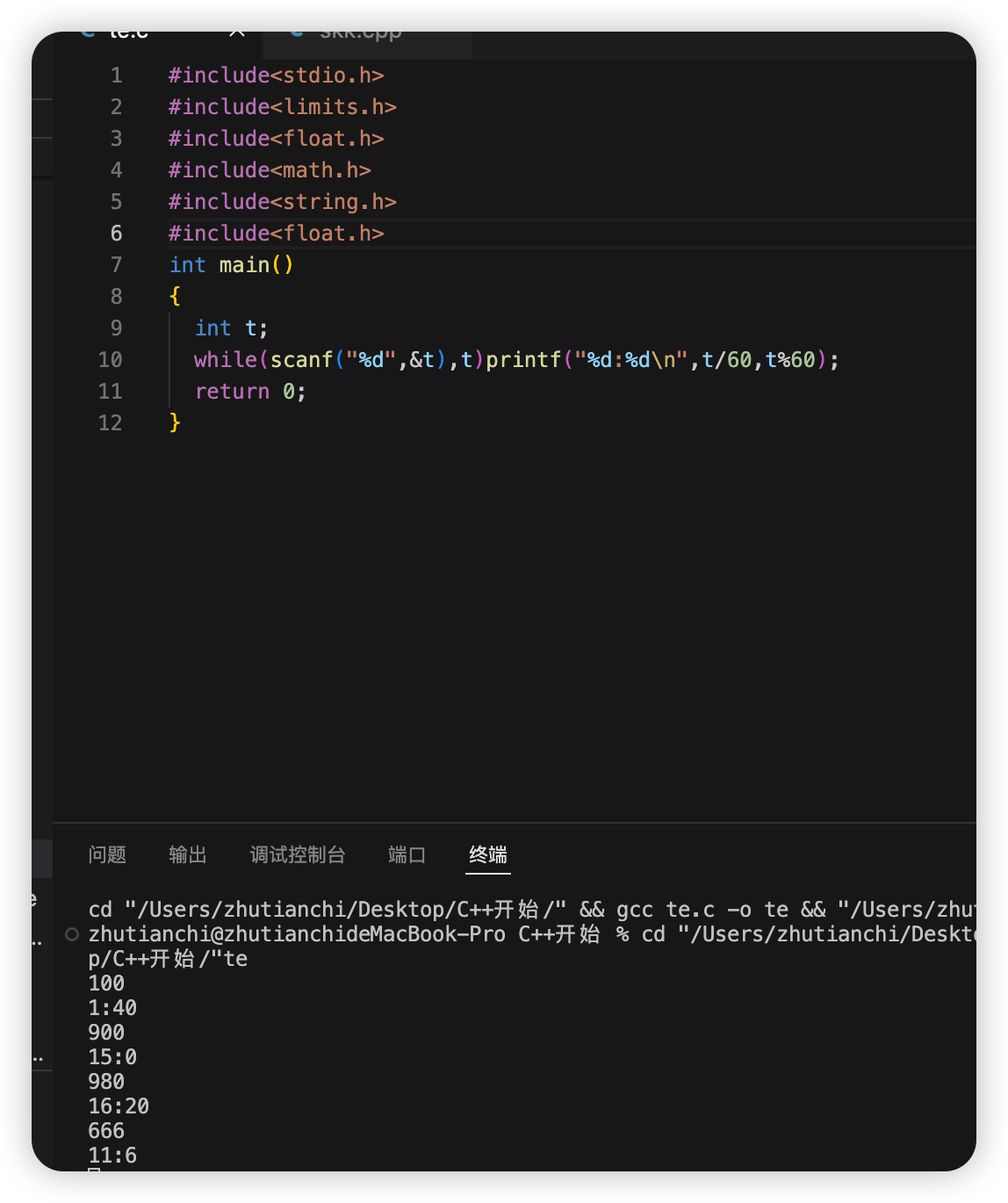Click 't%60' argument in printf
The image size is (1008, 1203).
point(790,360)
